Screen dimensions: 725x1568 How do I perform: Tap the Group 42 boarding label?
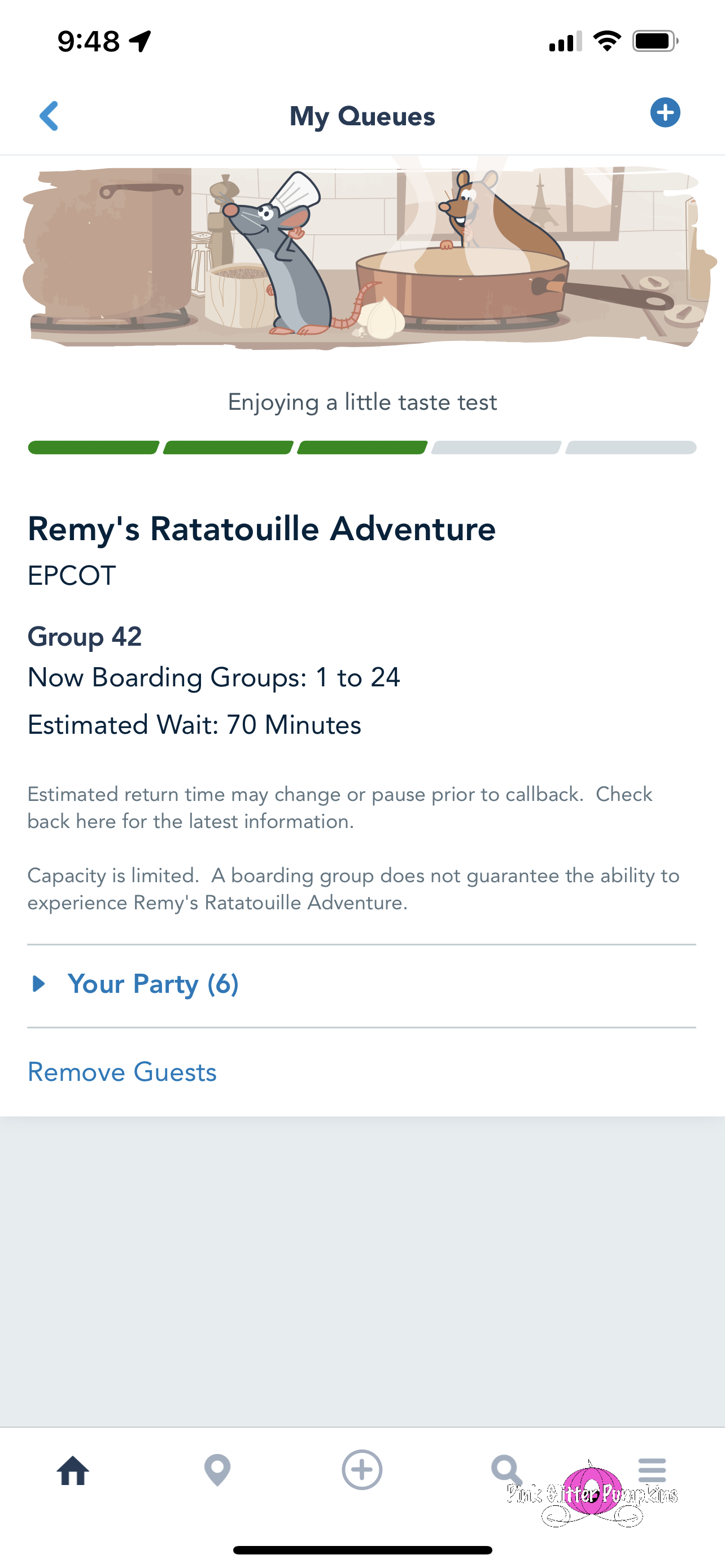click(x=85, y=637)
